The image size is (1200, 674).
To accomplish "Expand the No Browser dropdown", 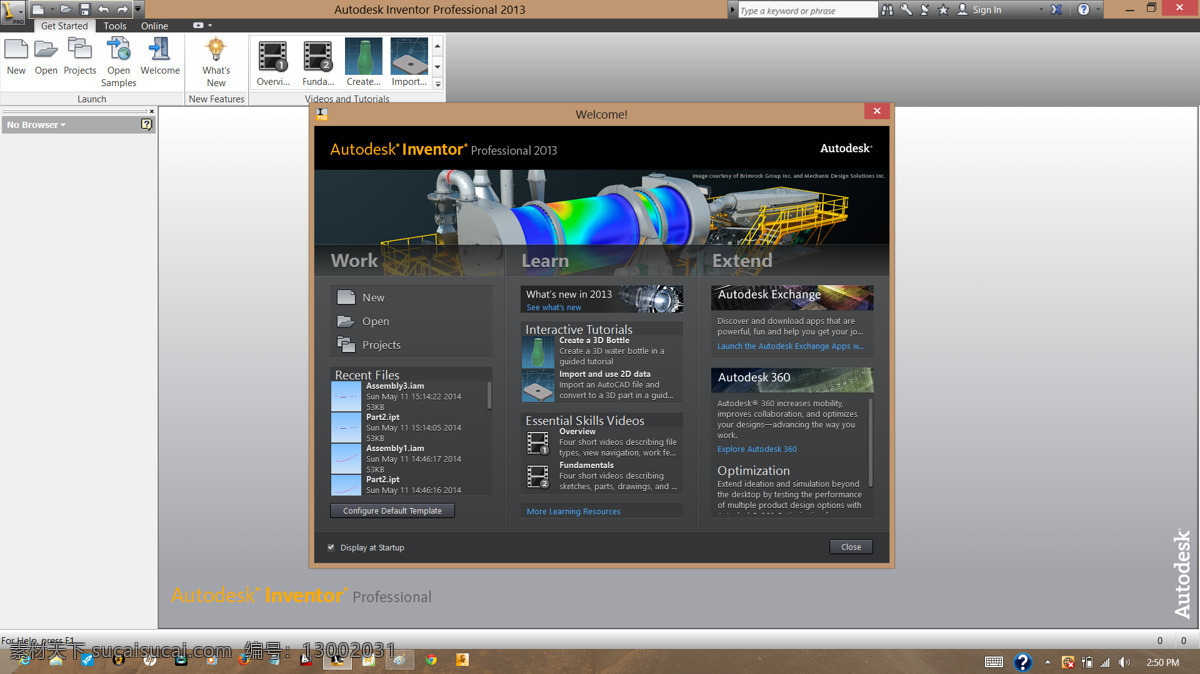I will click(36, 125).
